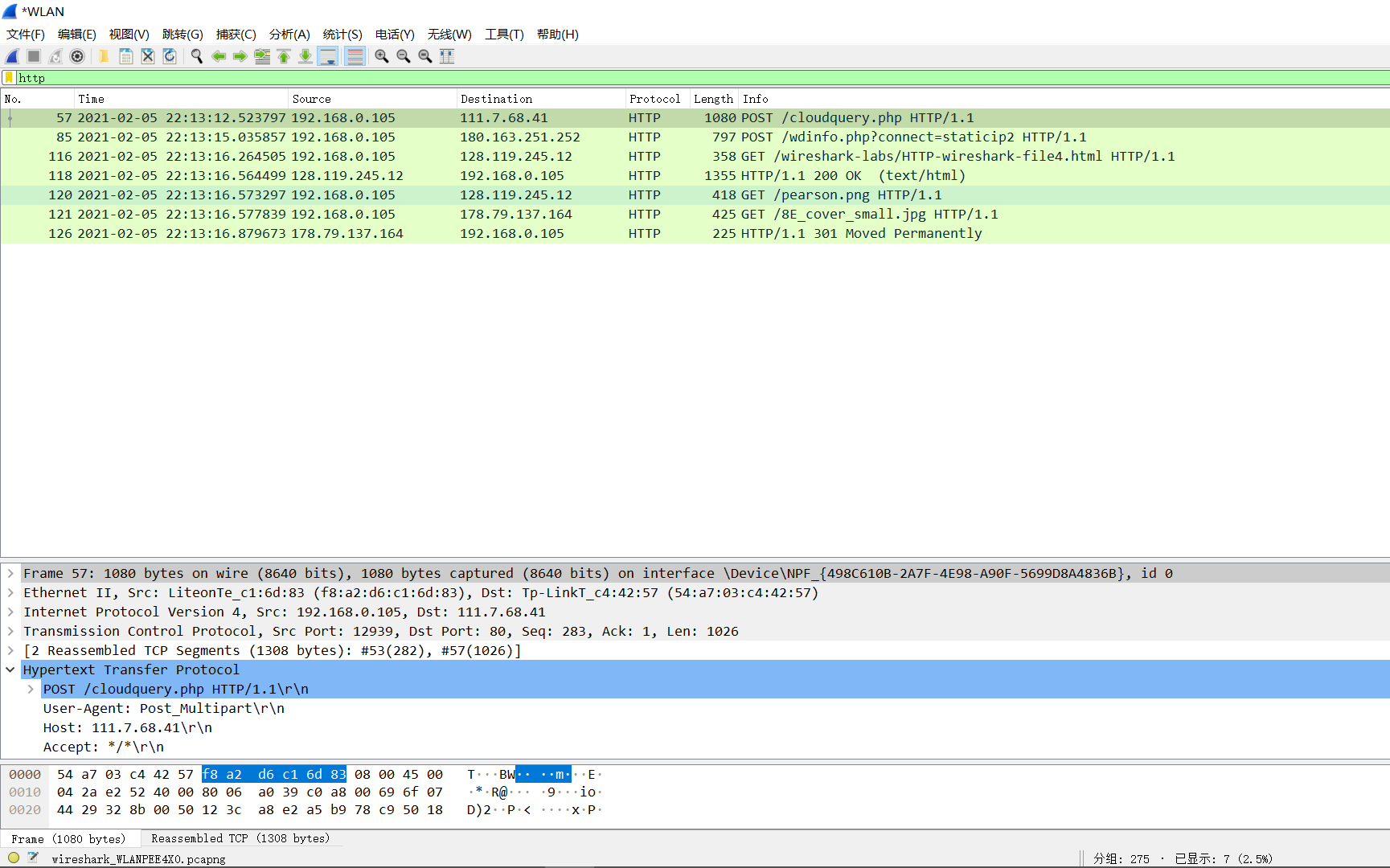1390x868 pixels.
Task: Open the 跳转(G) menu
Action: coord(182,35)
